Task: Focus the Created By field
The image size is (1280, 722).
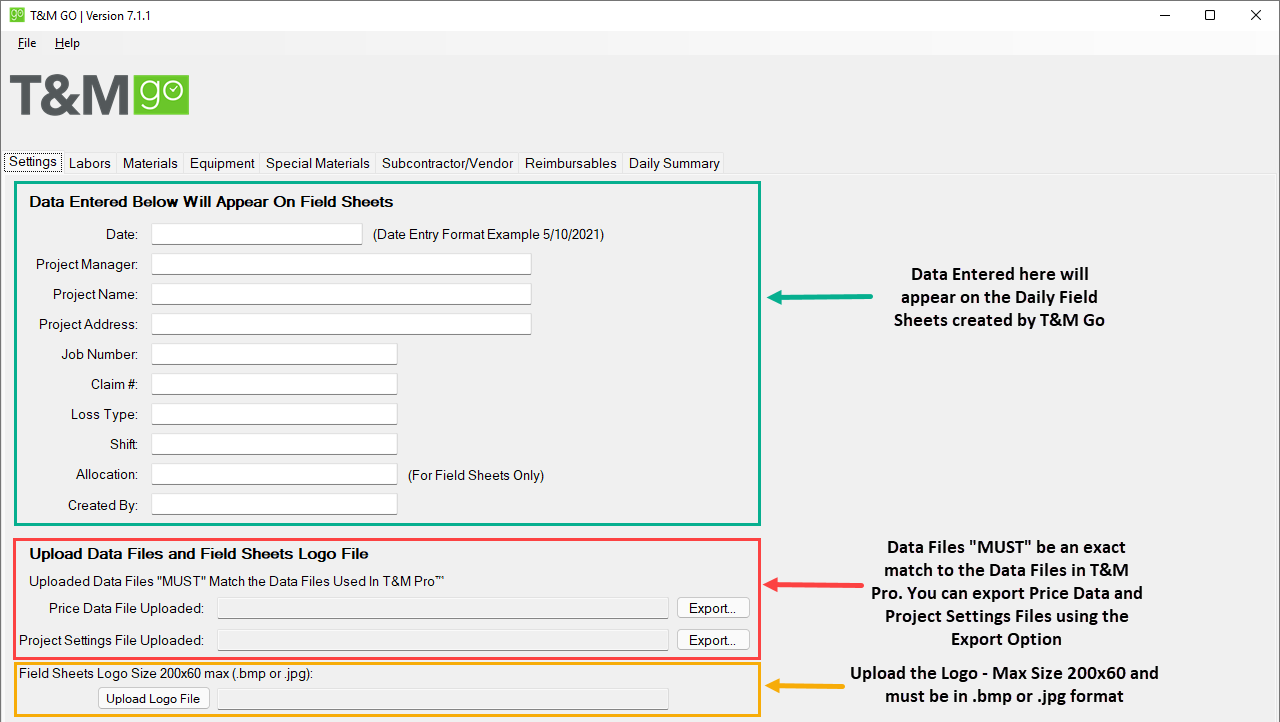Action: (x=274, y=504)
